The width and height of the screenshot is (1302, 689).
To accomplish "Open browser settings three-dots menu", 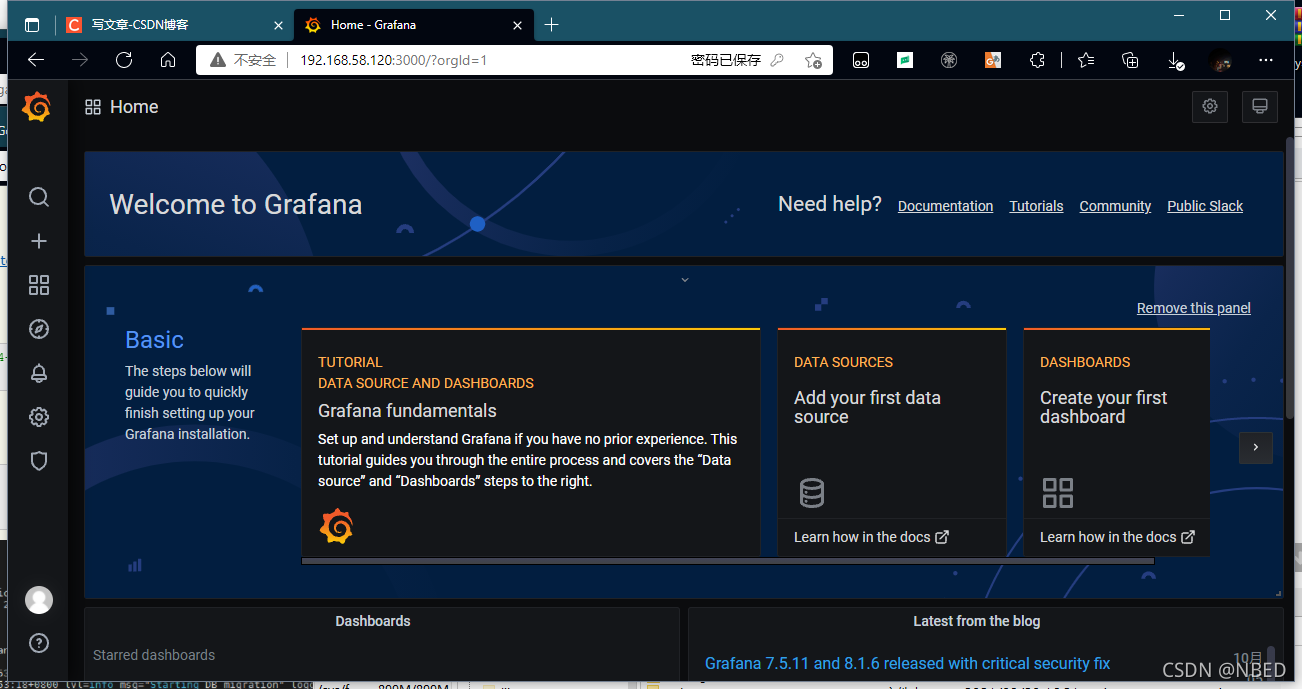I will (x=1266, y=60).
